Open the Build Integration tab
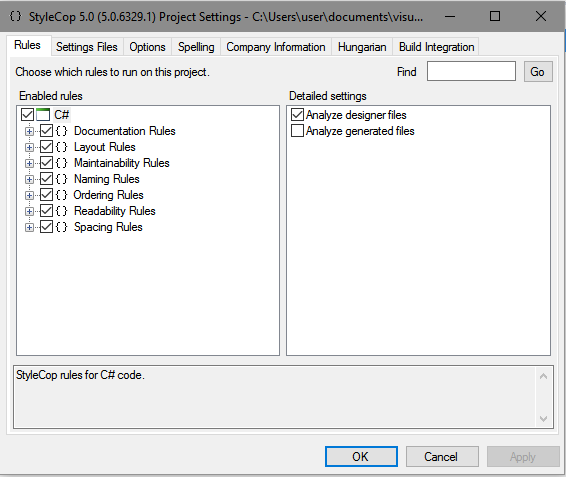Screen dimensions: 566x477 click(x=436, y=47)
